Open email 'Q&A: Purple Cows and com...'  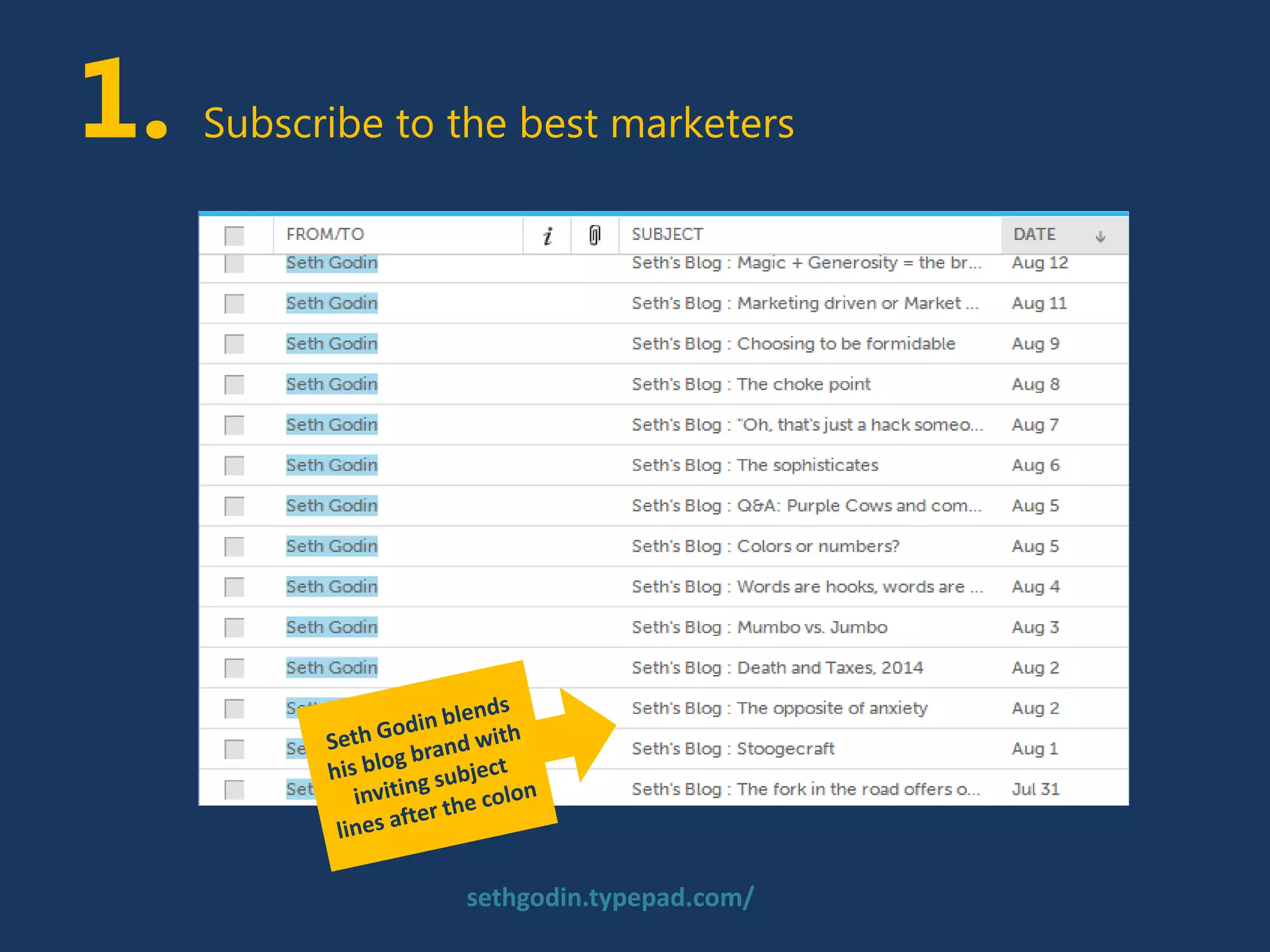tap(807, 506)
